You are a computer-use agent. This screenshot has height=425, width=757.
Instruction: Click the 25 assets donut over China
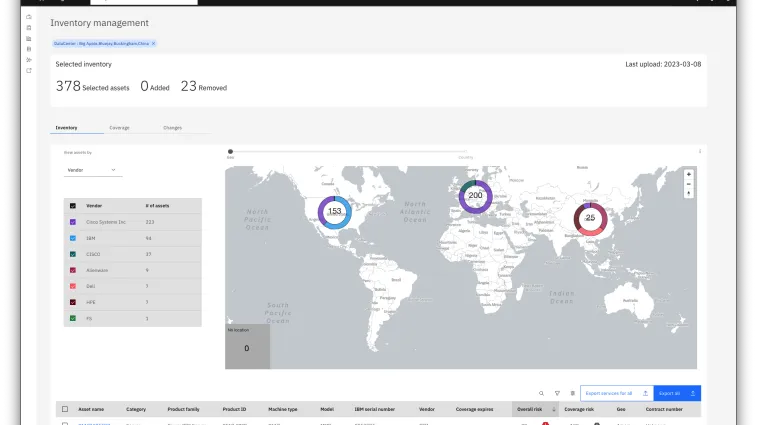click(x=590, y=218)
